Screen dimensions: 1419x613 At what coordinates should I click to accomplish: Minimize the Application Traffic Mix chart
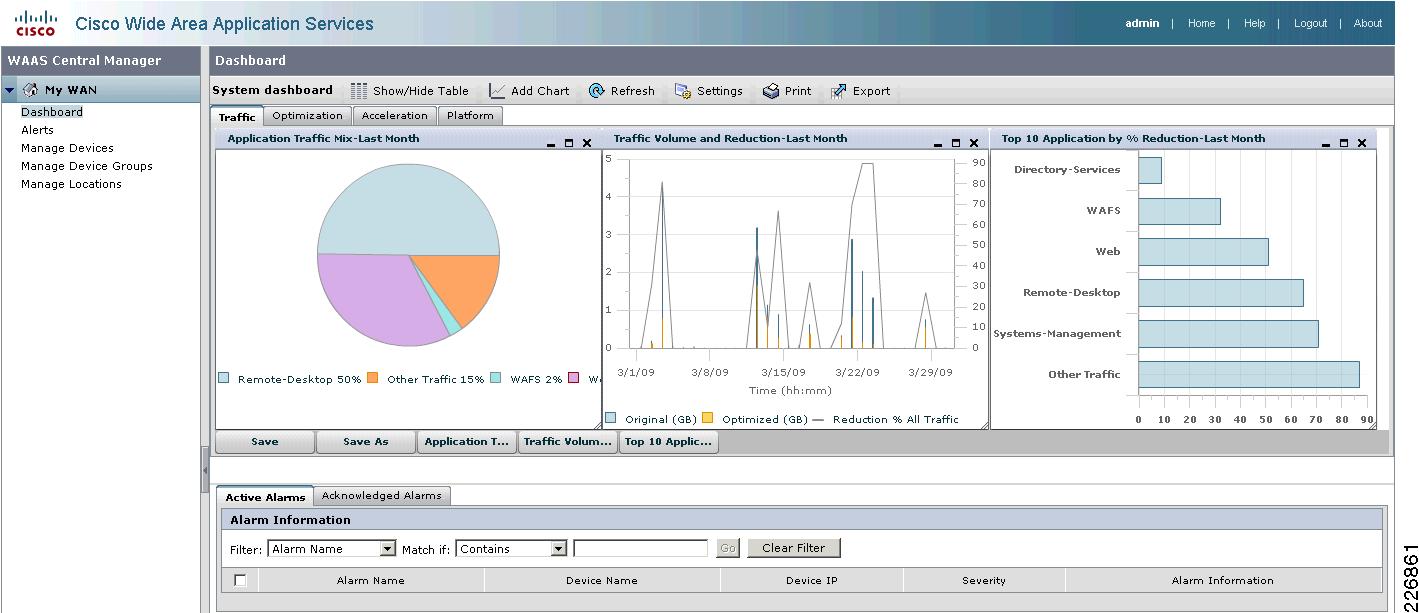coord(551,144)
